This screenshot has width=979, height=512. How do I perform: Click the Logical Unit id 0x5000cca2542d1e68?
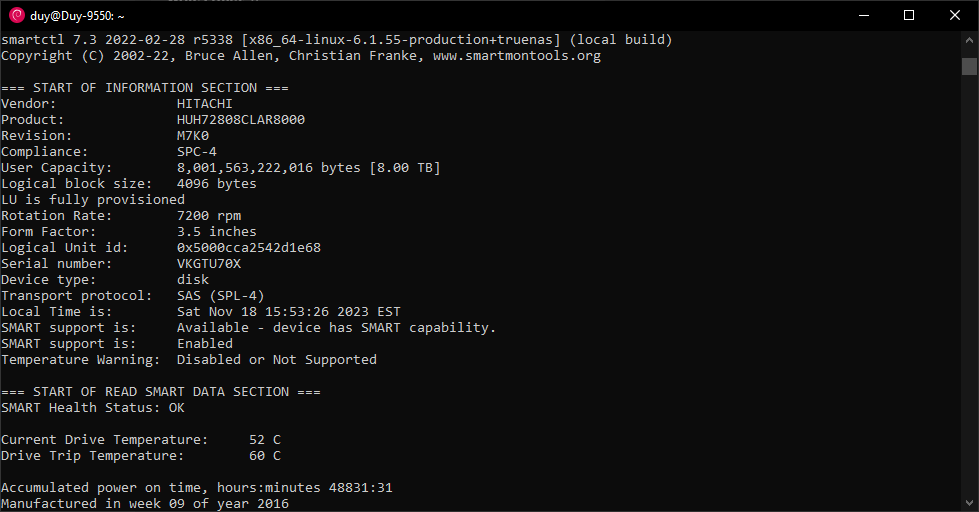coord(248,248)
